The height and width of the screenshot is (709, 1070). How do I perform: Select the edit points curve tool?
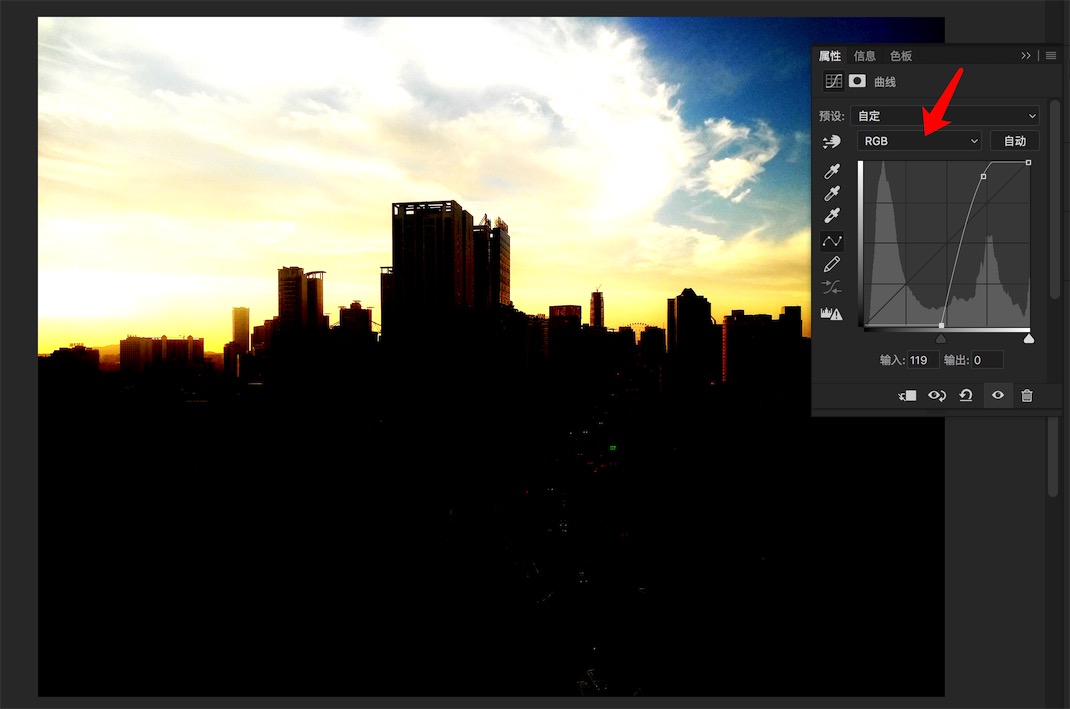[x=832, y=241]
